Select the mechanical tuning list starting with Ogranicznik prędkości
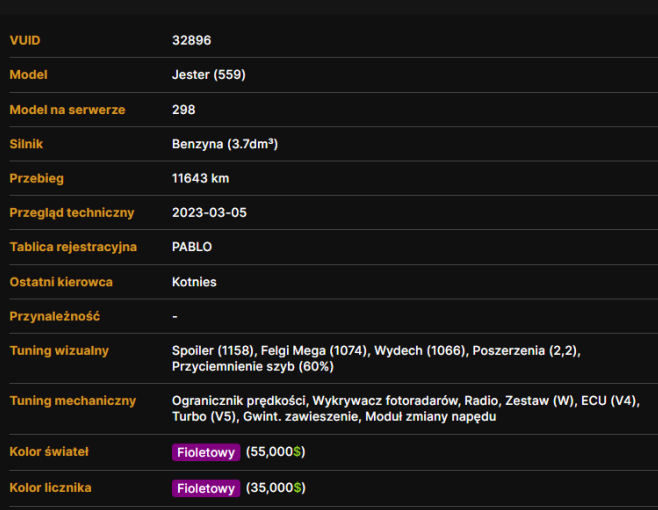 [x=406, y=408]
